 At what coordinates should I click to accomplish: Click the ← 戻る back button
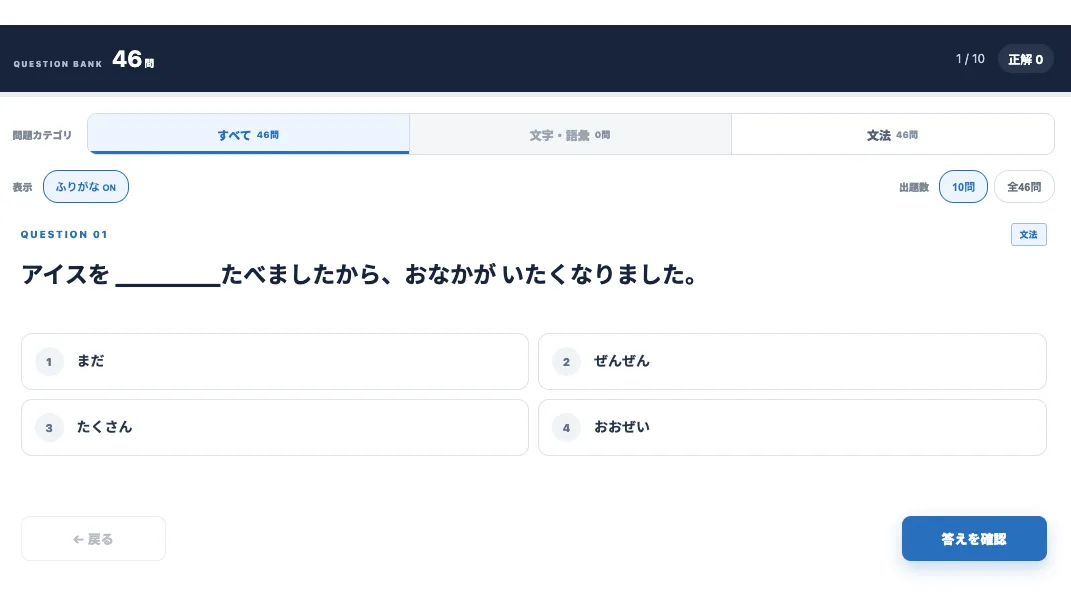[x=93, y=539]
